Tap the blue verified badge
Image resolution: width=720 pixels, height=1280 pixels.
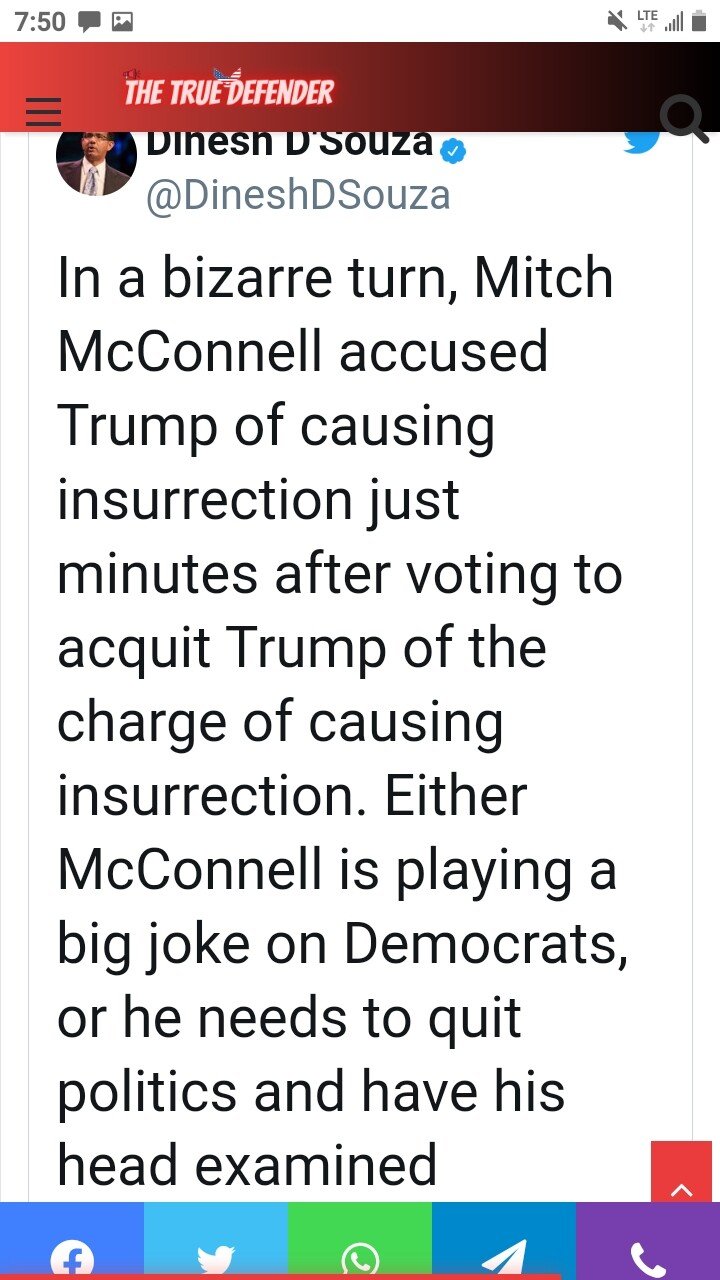pyautogui.click(x=455, y=151)
